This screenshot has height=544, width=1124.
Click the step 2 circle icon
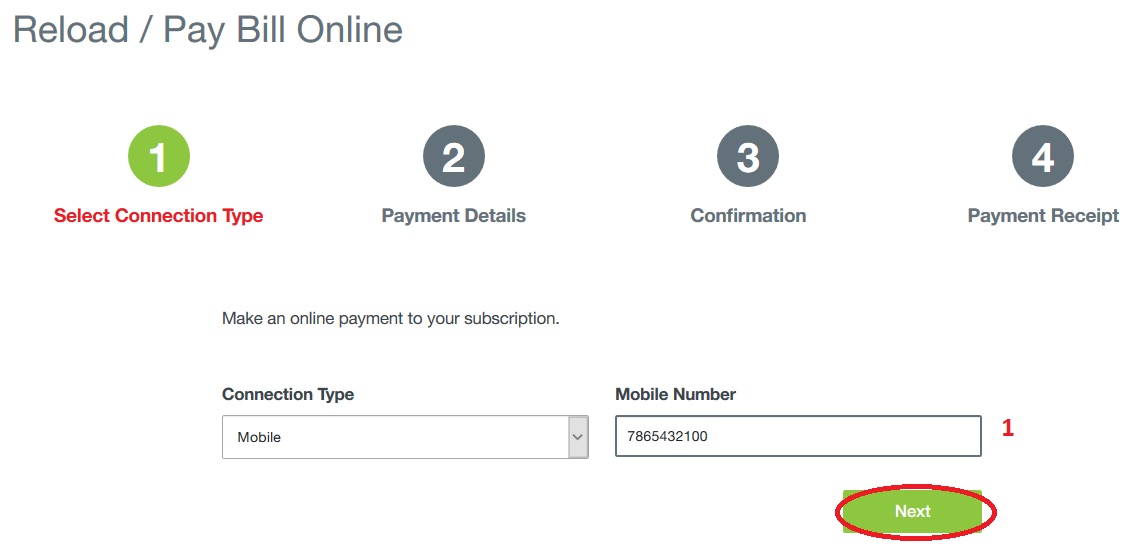coord(453,157)
